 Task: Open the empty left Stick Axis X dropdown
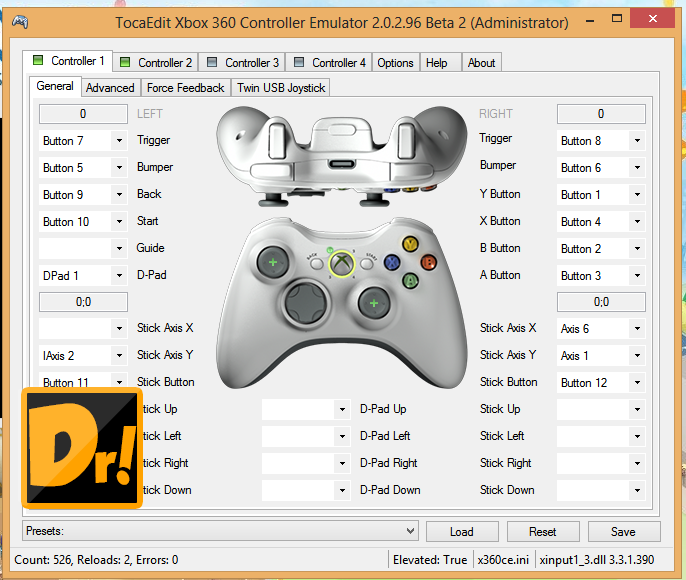[x=83, y=328]
